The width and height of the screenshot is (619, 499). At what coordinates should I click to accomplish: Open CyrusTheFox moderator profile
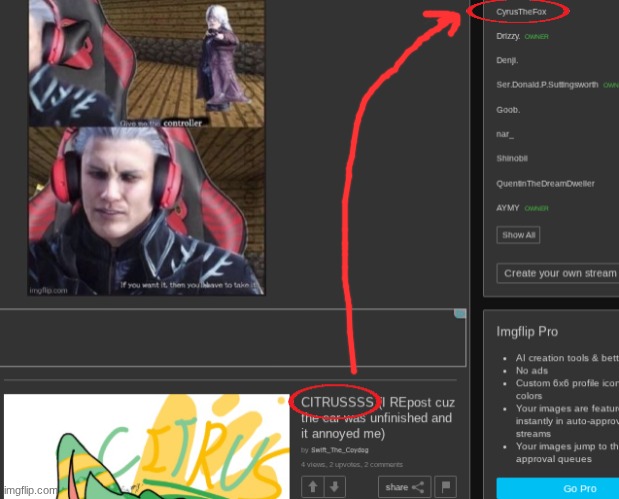(x=521, y=12)
